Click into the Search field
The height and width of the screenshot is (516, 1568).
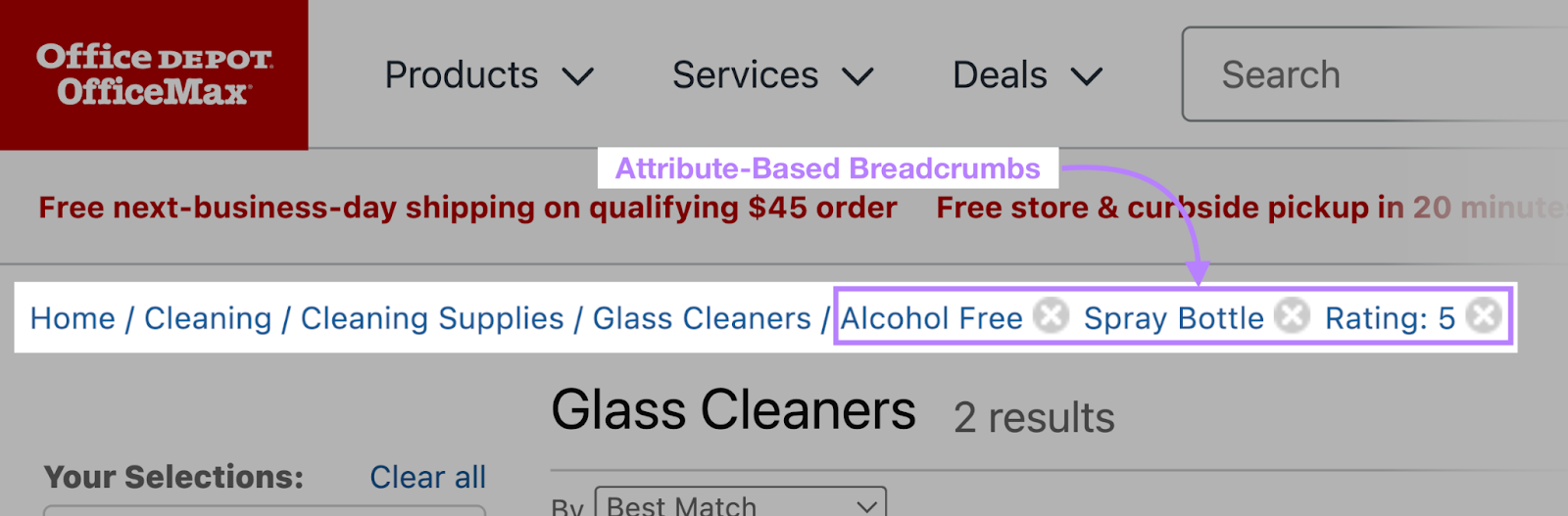point(1372,74)
